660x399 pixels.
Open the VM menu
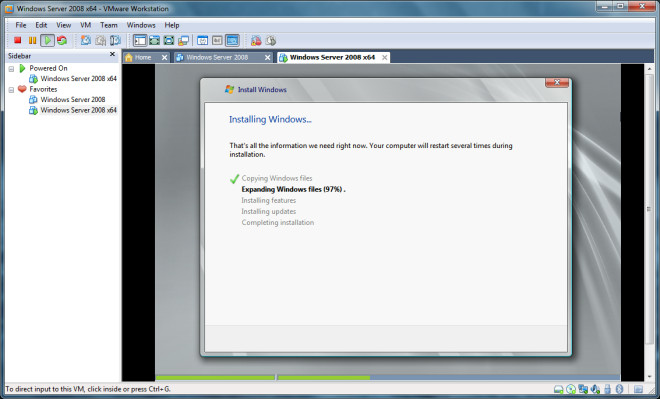click(x=85, y=25)
